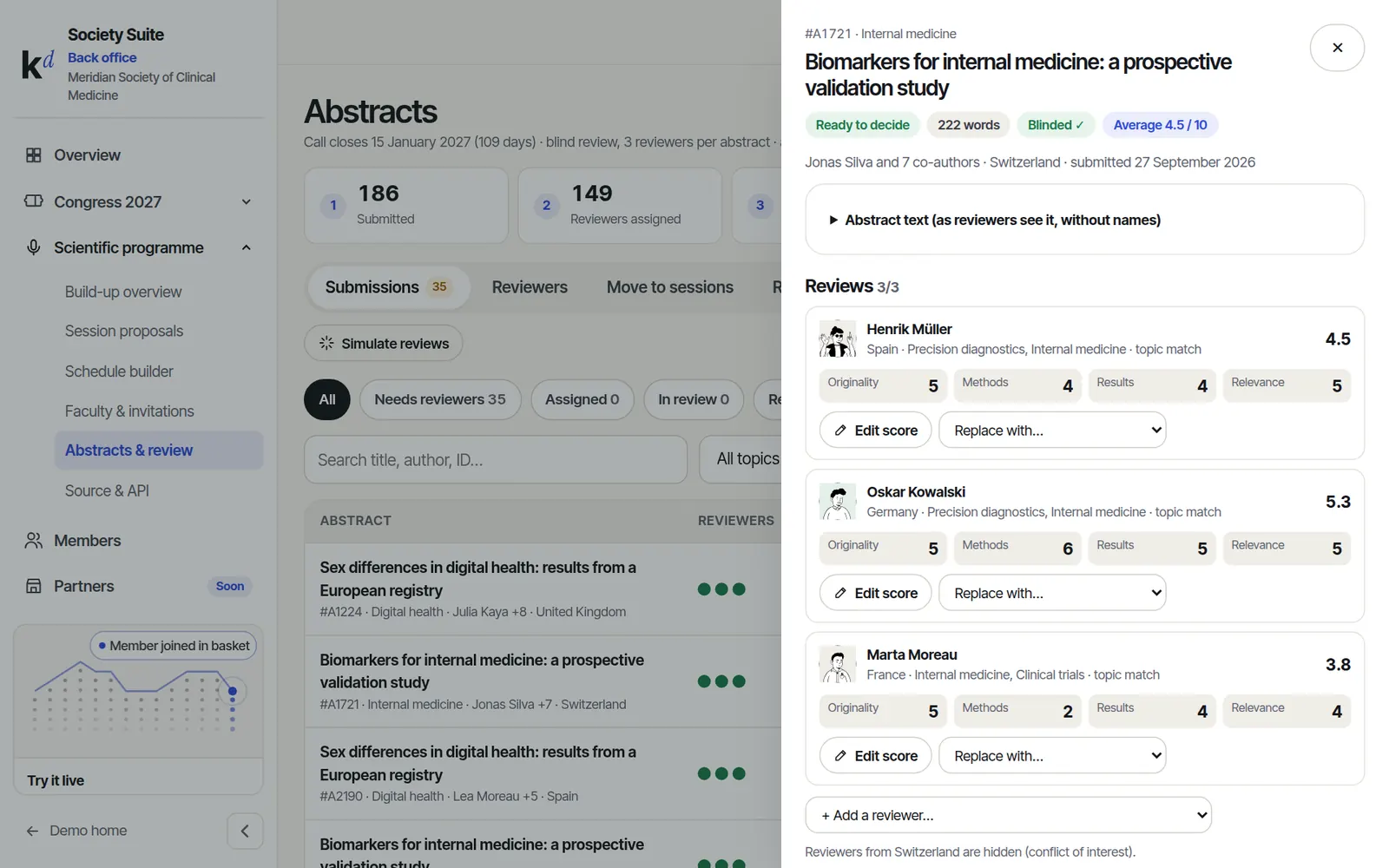Click the Demo home back arrow
This screenshot has width=1389, height=868.
pyautogui.click(x=32, y=831)
